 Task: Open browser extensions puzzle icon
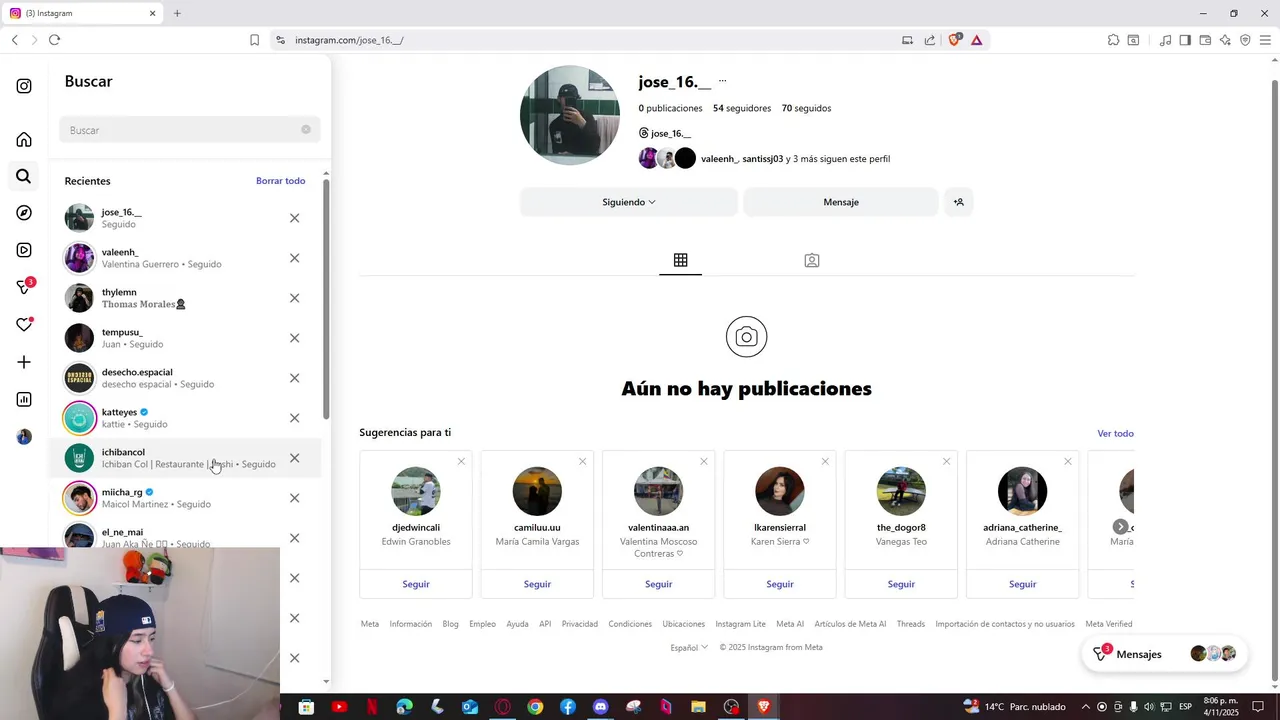click(1113, 40)
